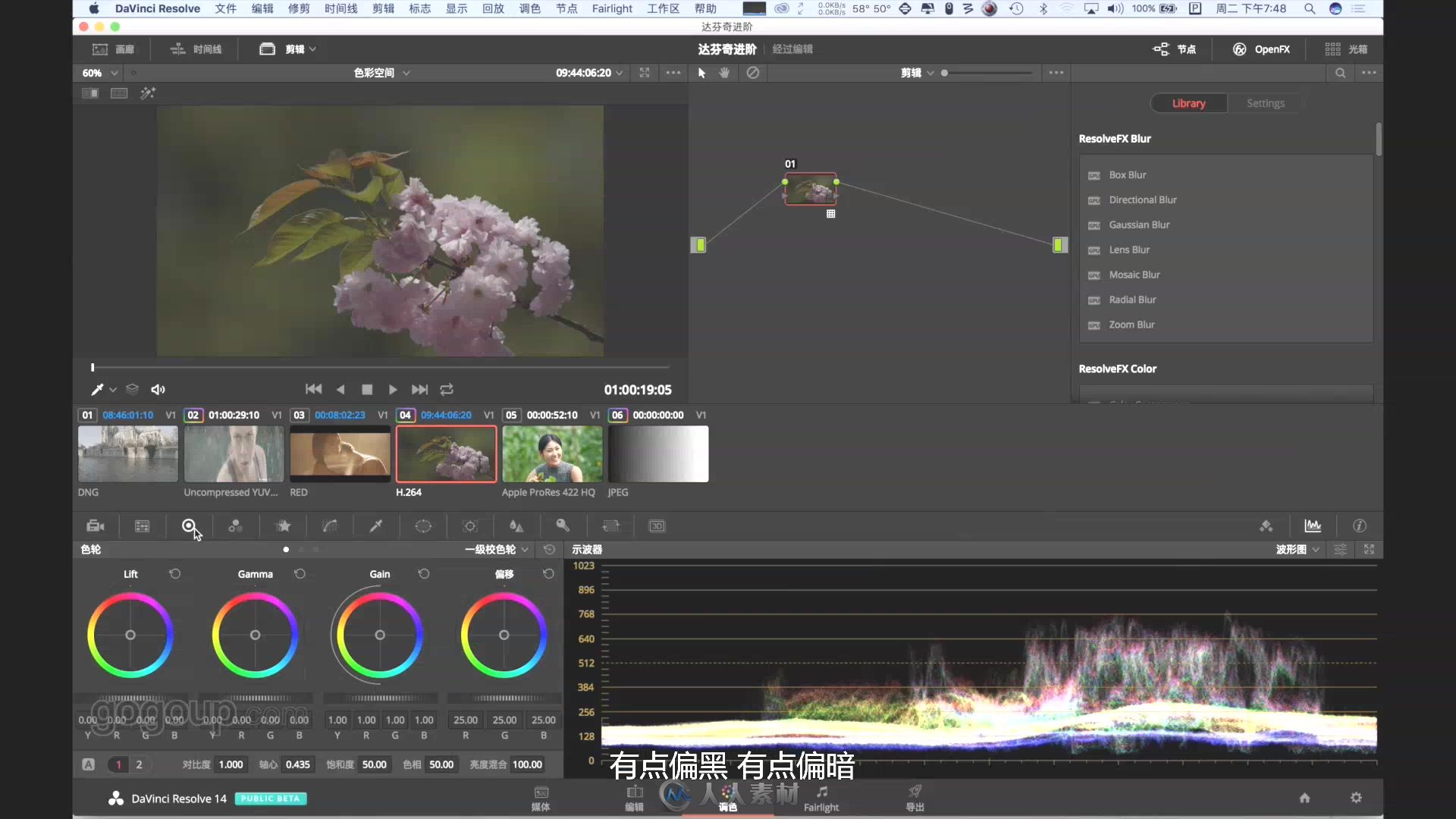1456x819 pixels.
Task: Click the Curves adjustment icon
Action: (329, 526)
